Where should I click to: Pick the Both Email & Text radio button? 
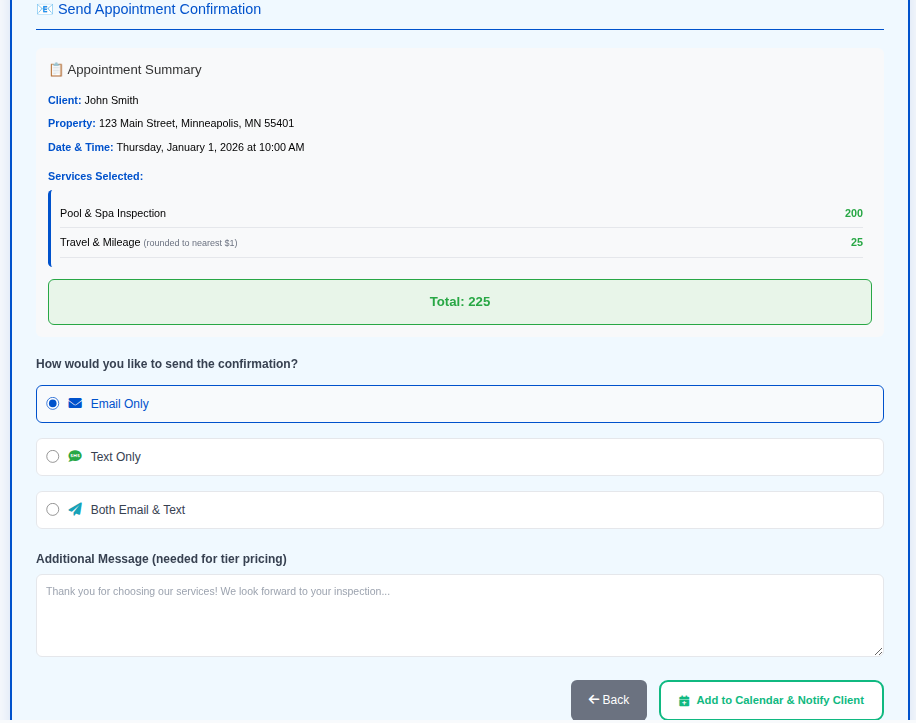click(x=53, y=510)
